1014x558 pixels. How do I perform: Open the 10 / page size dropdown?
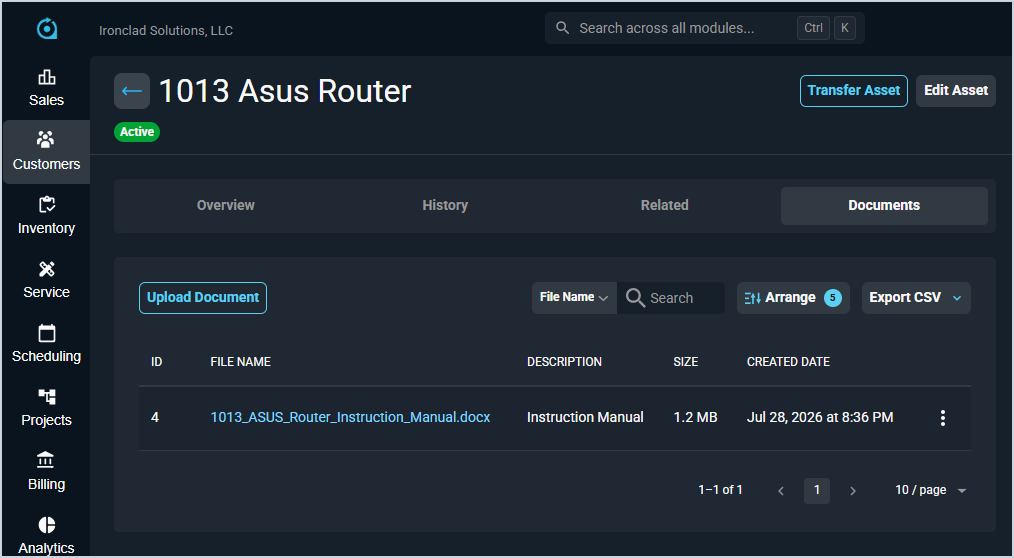click(x=931, y=491)
